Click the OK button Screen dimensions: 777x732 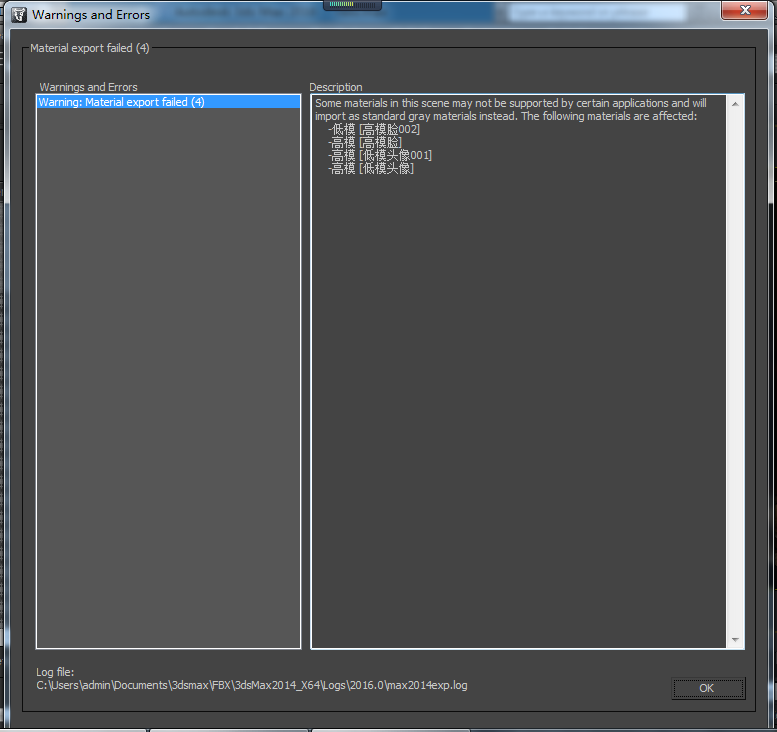click(708, 688)
